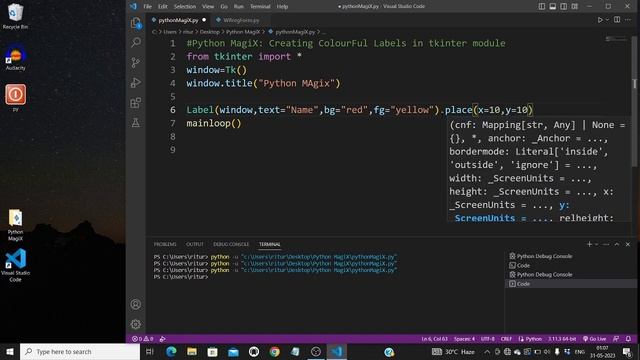Open editor More Actions ellipsis

pyautogui.click(x=628, y=20)
